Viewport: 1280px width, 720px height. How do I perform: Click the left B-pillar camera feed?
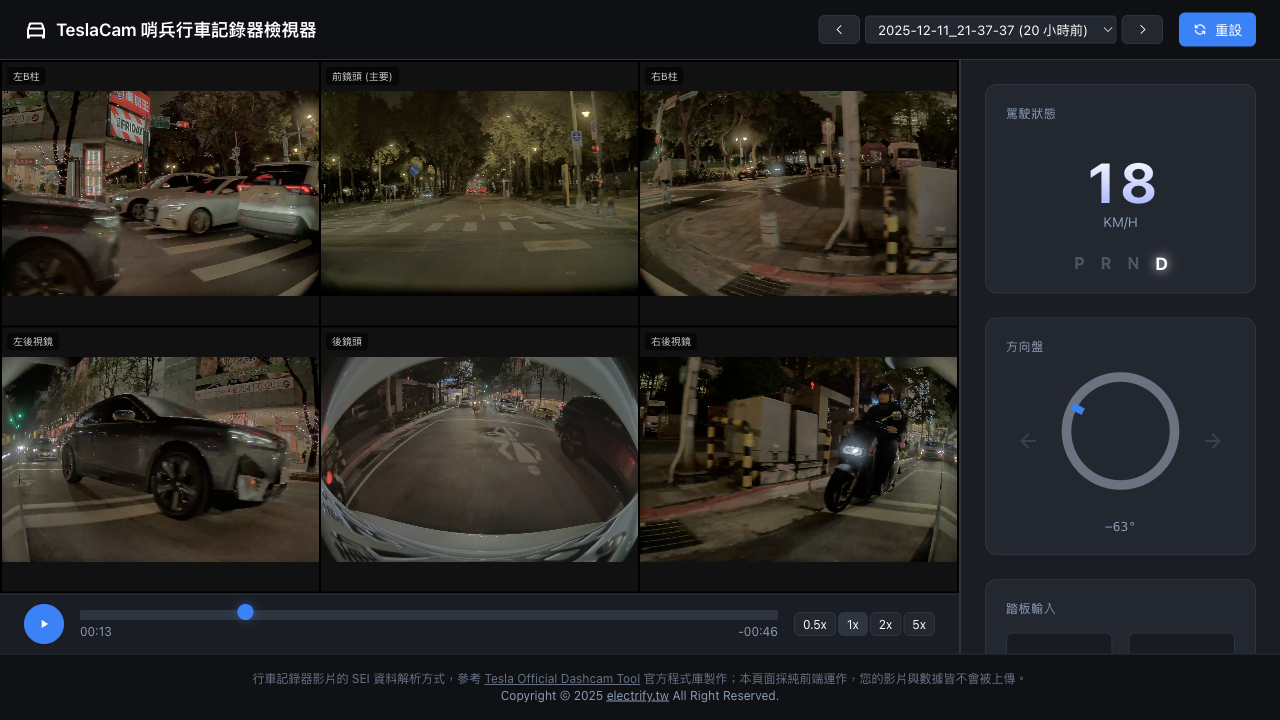(x=160, y=193)
